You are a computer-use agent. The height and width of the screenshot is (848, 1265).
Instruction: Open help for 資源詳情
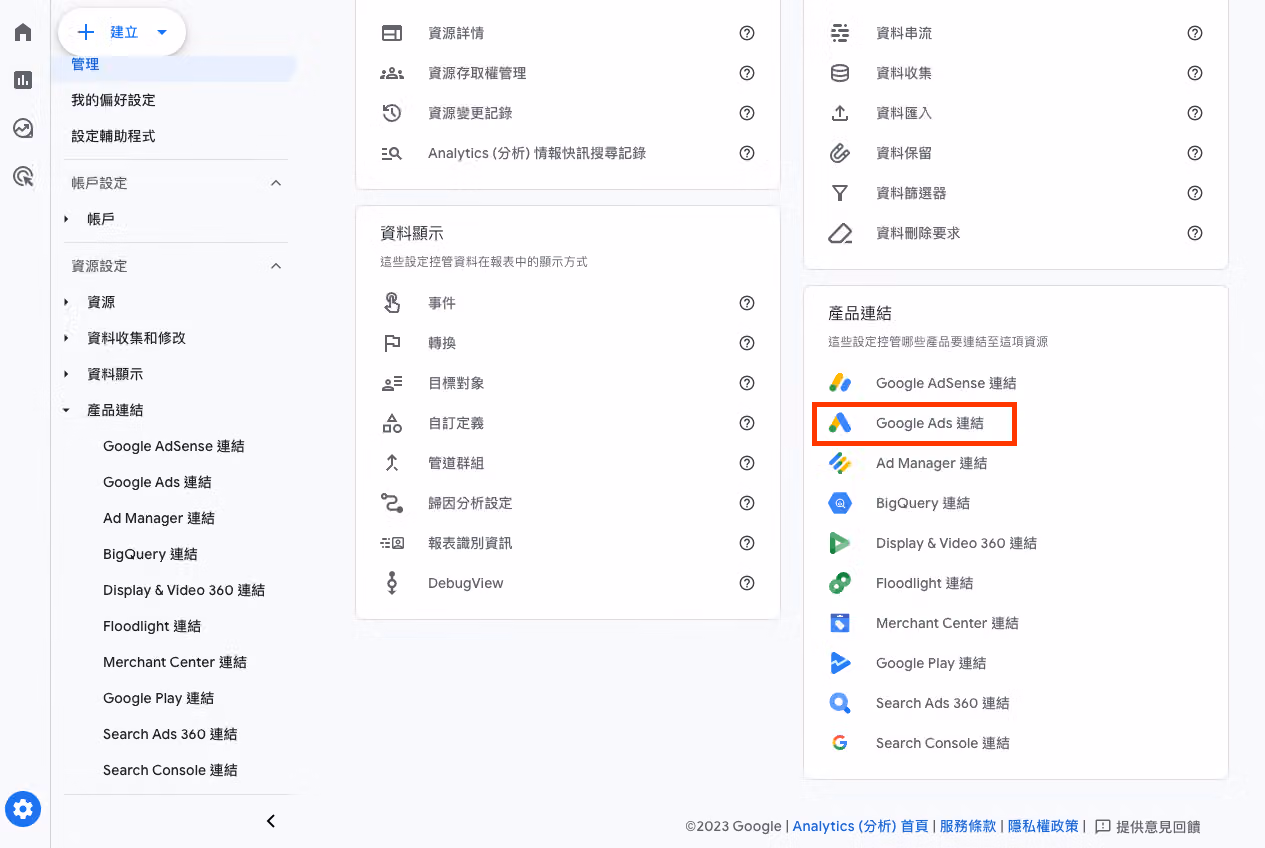pyautogui.click(x=747, y=33)
